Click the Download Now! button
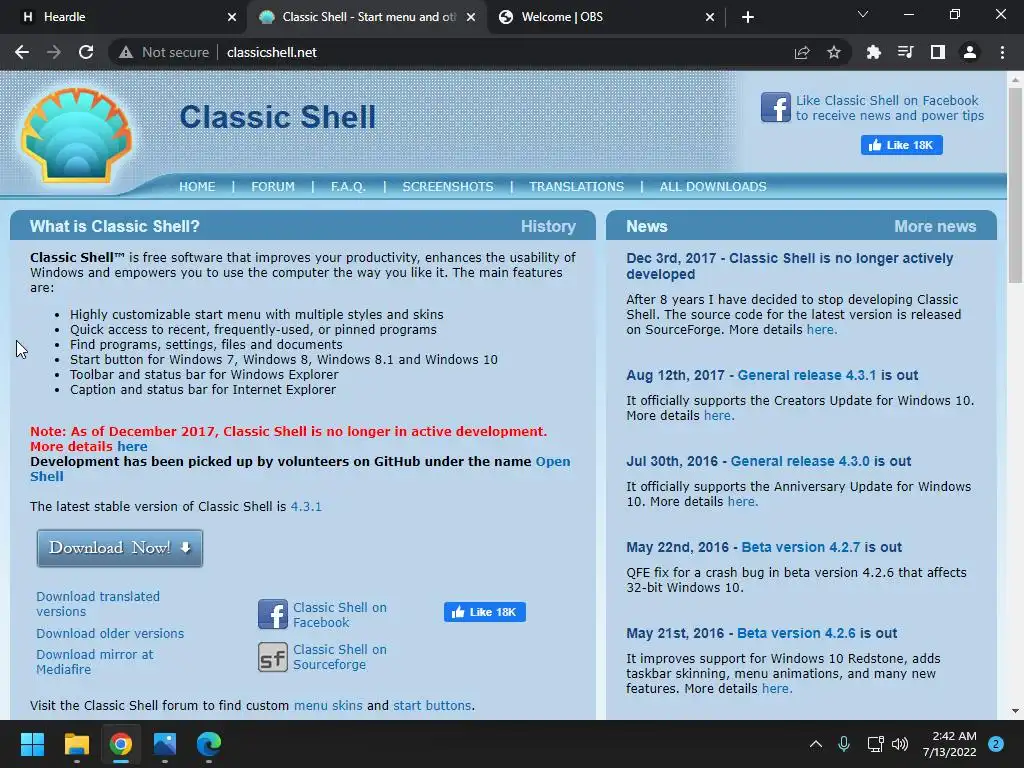 [x=120, y=548]
